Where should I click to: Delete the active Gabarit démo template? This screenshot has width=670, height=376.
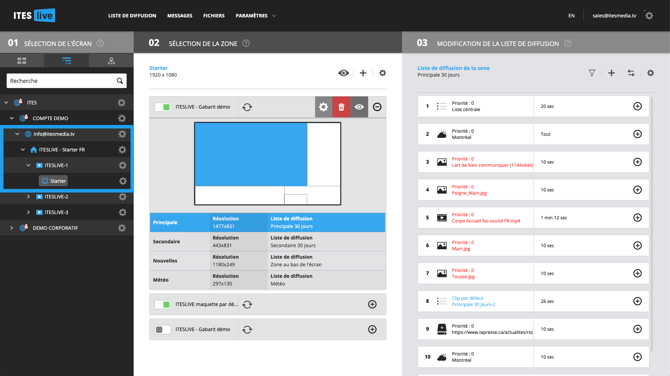pyautogui.click(x=341, y=107)
